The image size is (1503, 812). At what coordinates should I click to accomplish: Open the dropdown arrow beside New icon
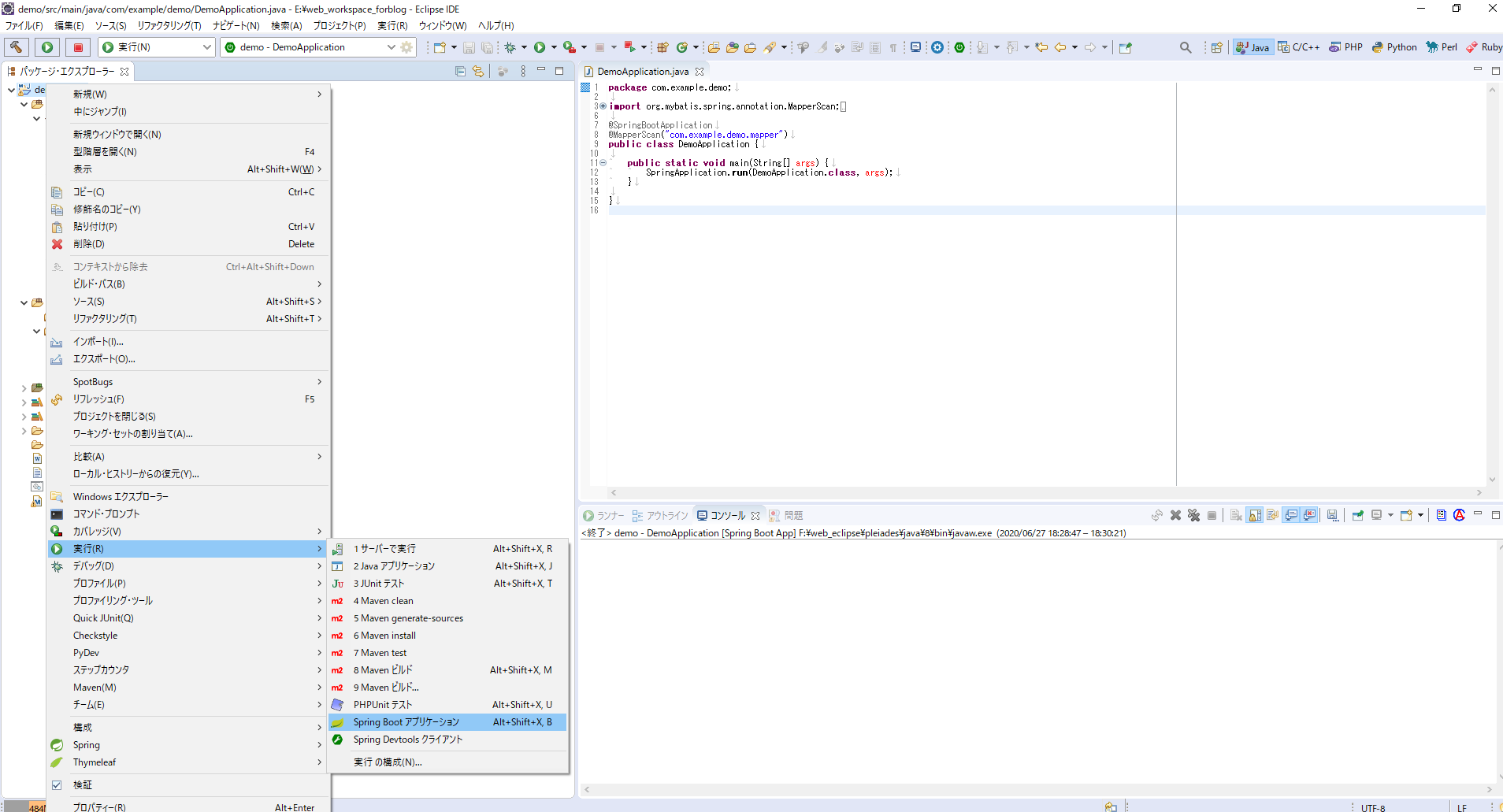tap(454, 47)
